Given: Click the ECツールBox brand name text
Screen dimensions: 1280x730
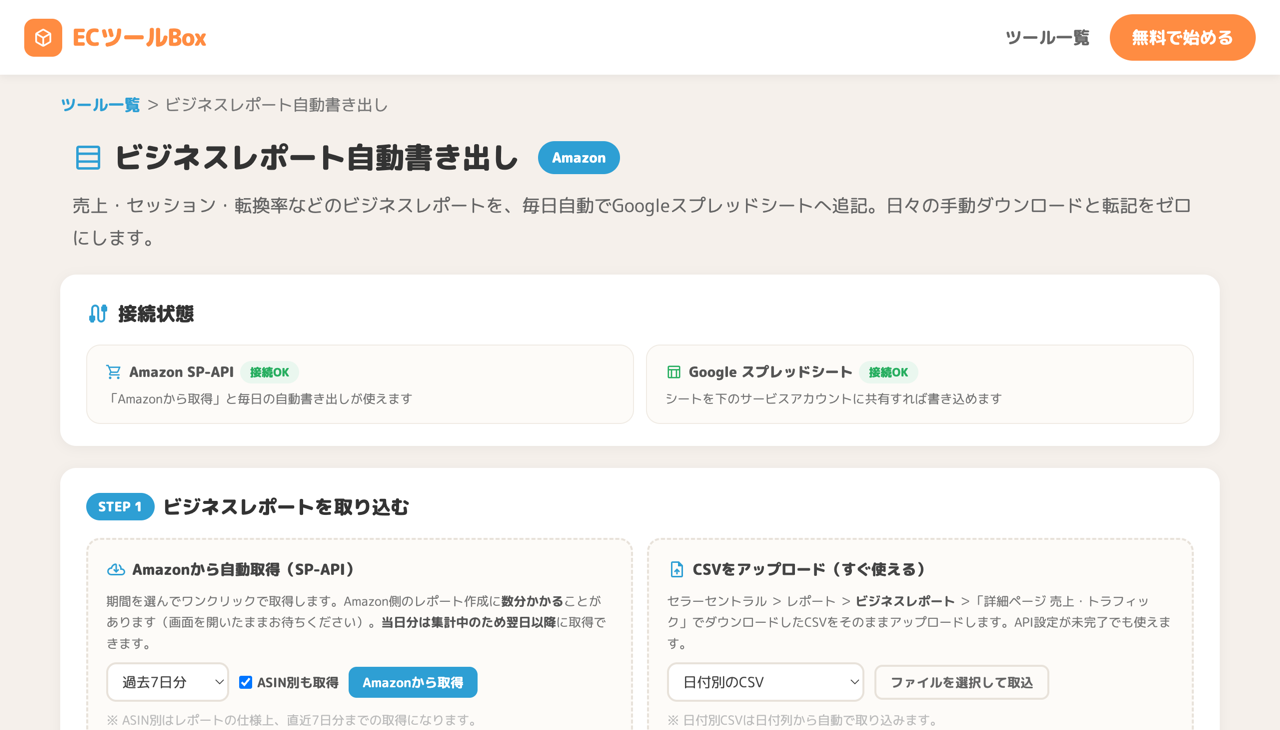Looking at the screenshot, I should click(139, 38).
